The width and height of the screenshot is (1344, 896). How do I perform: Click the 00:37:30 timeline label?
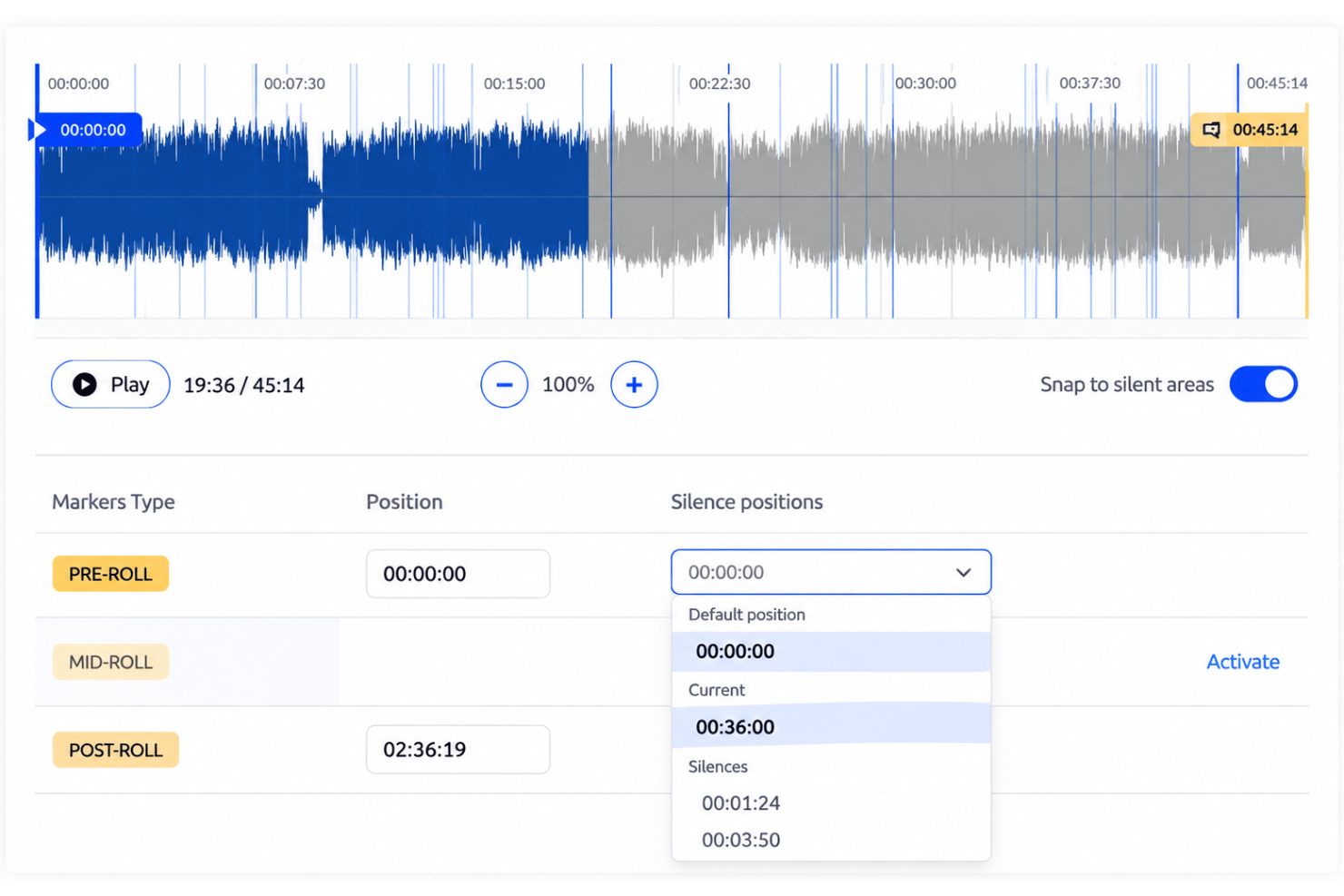pos(1090,84)
